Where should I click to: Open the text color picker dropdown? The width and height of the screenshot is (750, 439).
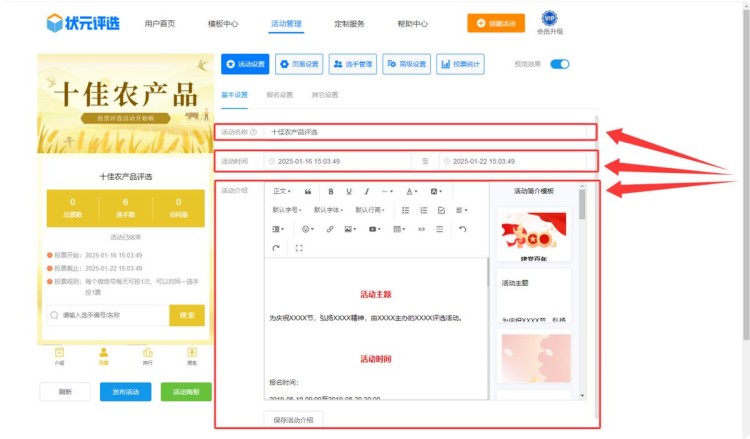(x=413, y=191)
